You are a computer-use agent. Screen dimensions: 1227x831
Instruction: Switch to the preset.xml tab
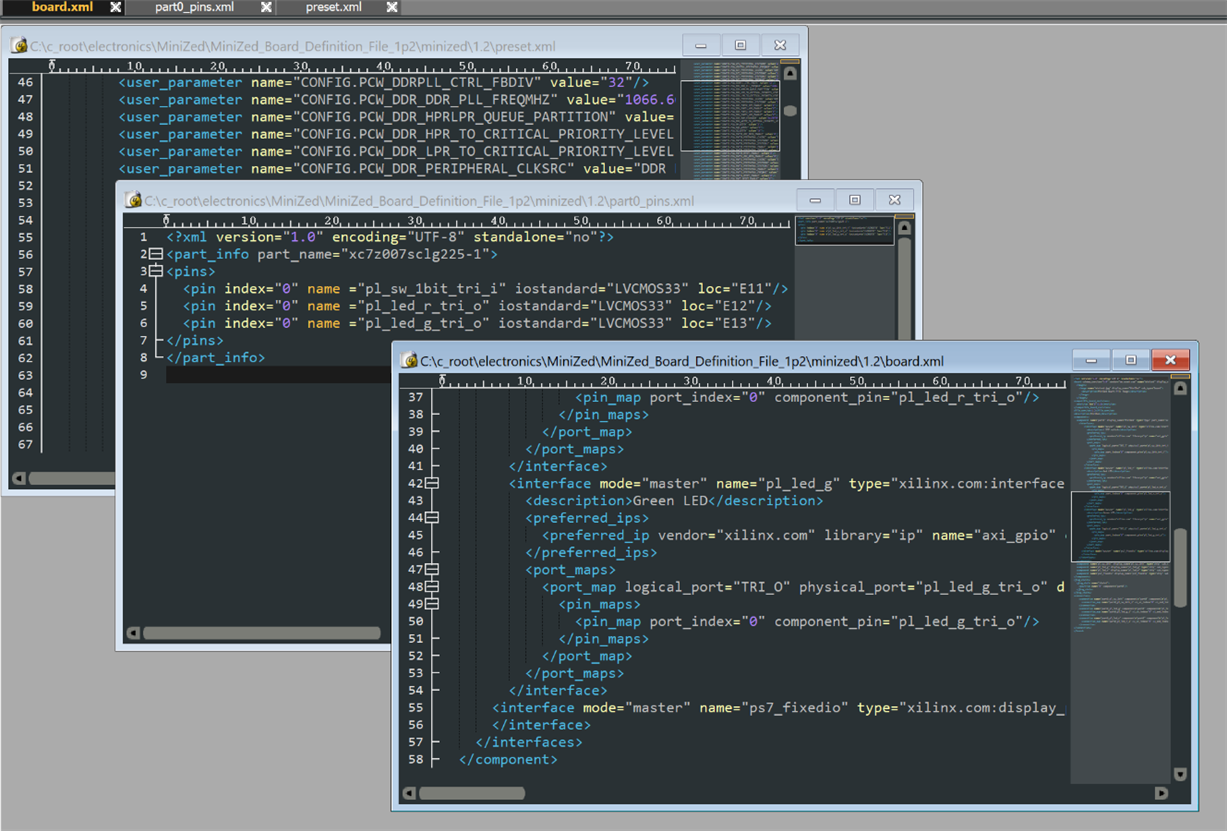(334, 7)
